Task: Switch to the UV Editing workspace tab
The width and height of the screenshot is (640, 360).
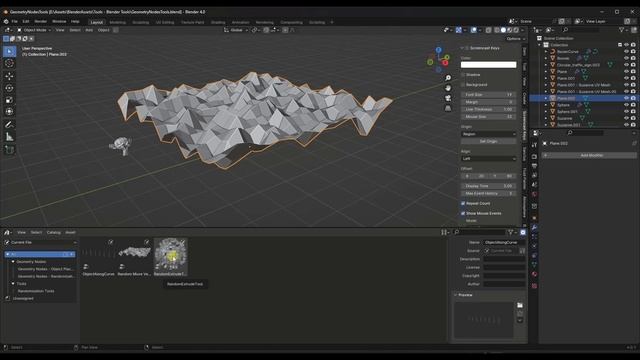Action: pyautogui.click(x=165, y=22)
